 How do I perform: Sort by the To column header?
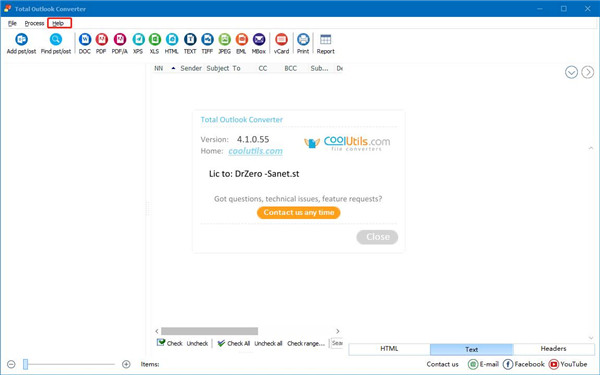pyautogui.click(x=236, y=68)
